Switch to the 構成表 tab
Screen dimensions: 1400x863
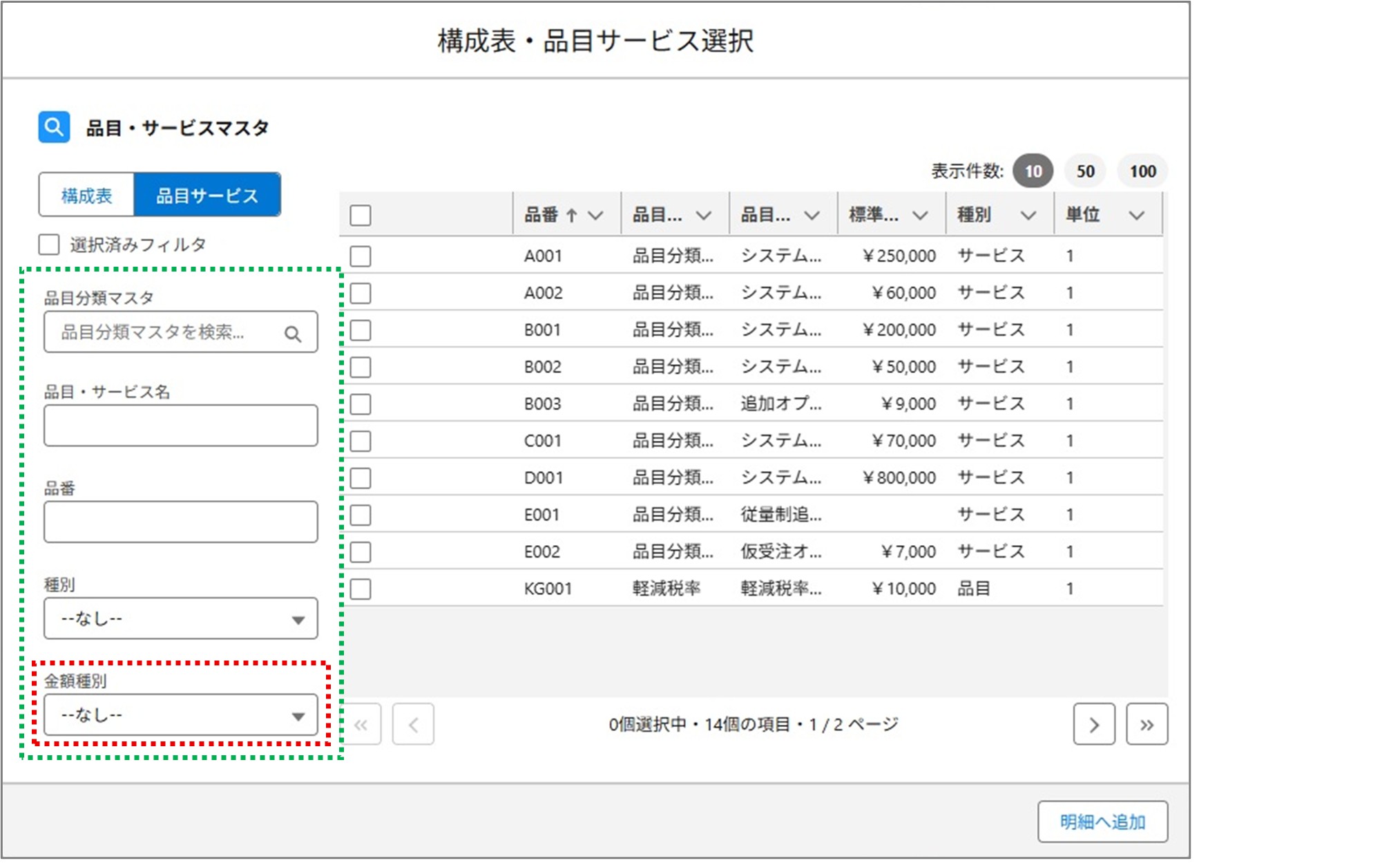point(87,194)
